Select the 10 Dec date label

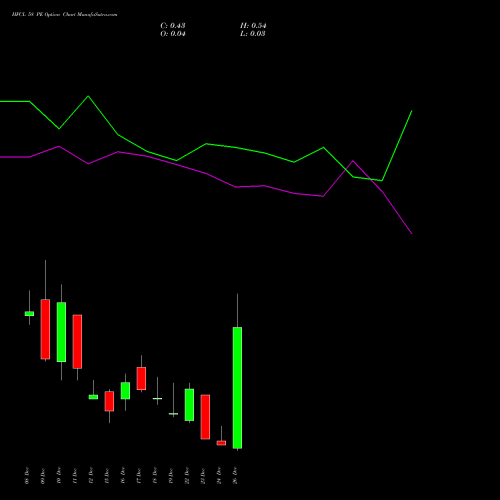pos(59,475)
